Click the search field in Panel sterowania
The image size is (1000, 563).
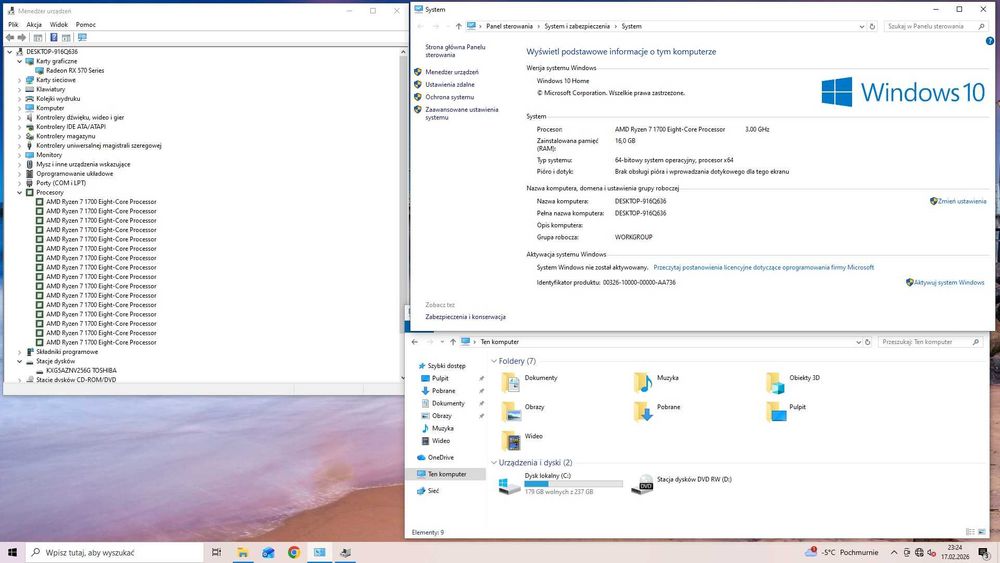click(x=936, y=26)
